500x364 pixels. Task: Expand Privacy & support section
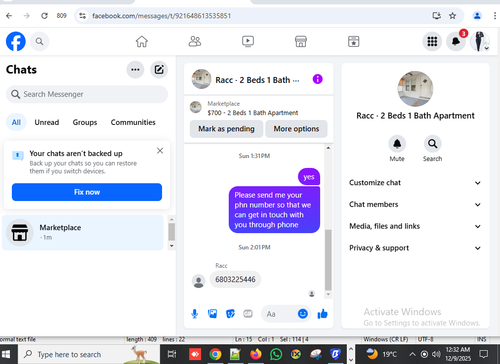click(x=415, y=248)
